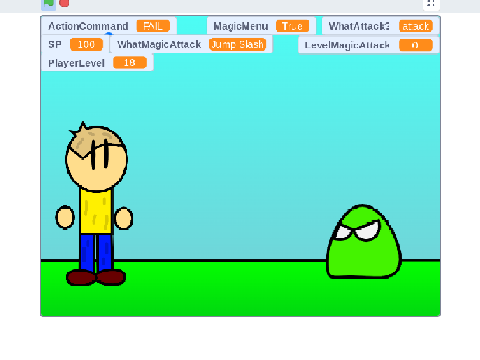Click the ActionCommand variable label
Image resolution: width=480 pixels, height=360 pixels.
[x=88, y=26]
